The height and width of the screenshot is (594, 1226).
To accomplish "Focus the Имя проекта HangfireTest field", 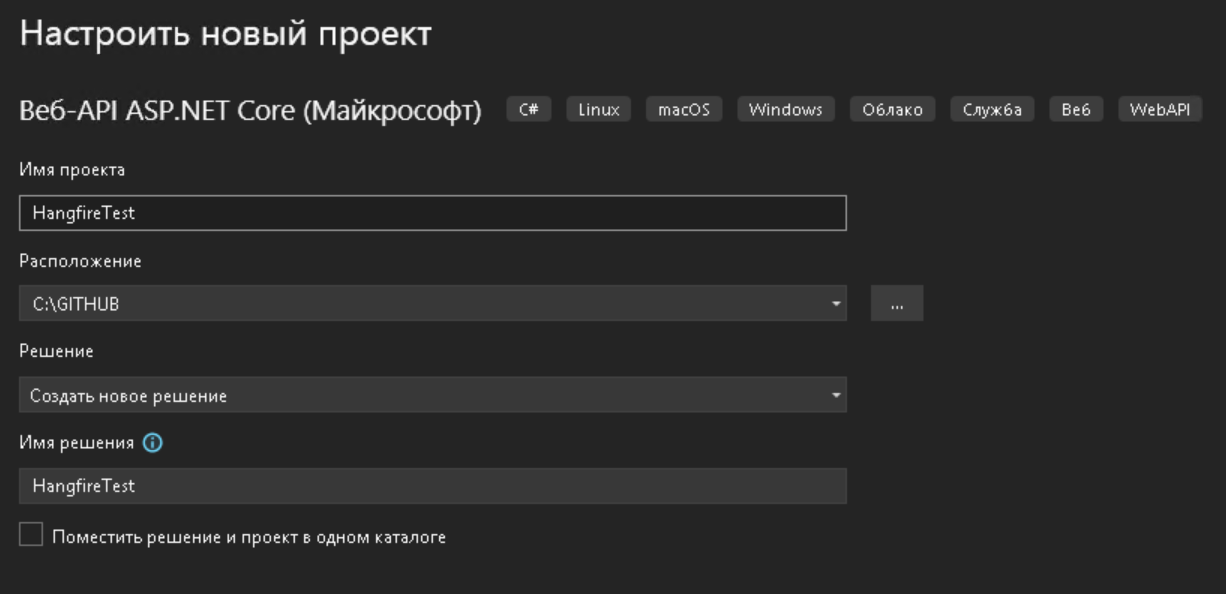I will (x=432, y=213).
